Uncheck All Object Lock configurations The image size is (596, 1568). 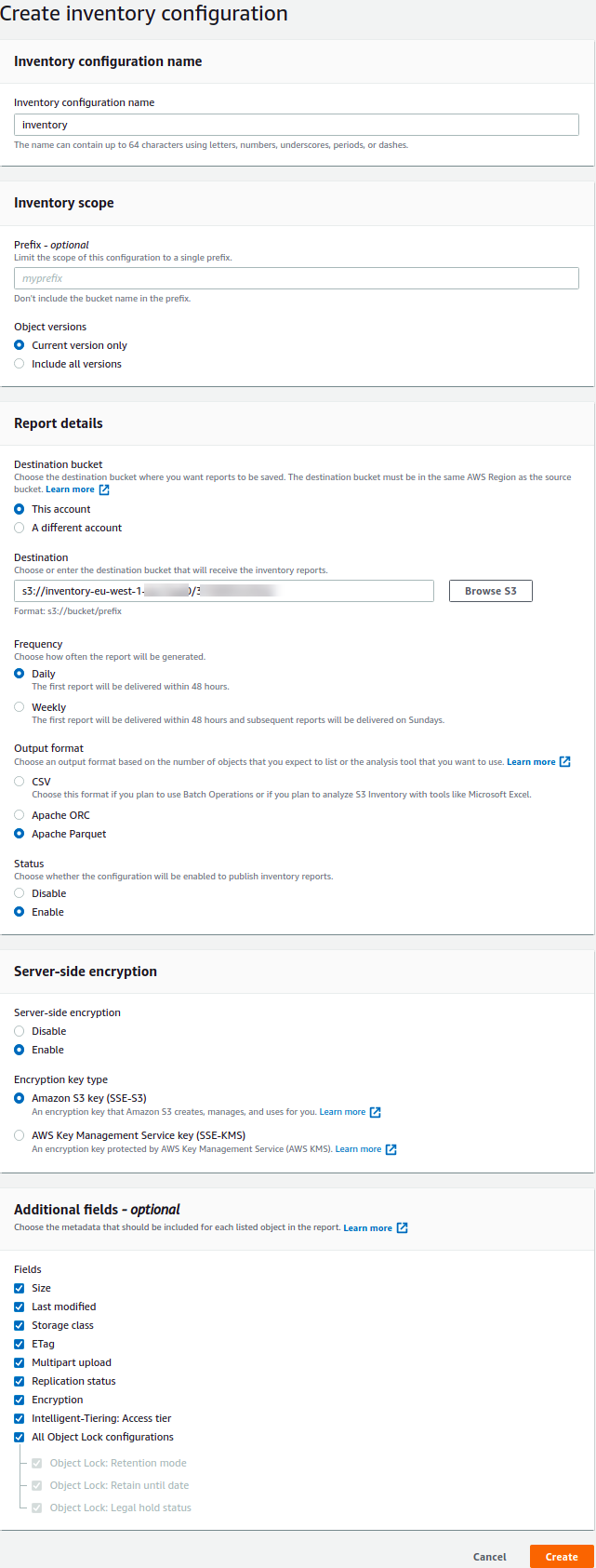point(19,1437)
